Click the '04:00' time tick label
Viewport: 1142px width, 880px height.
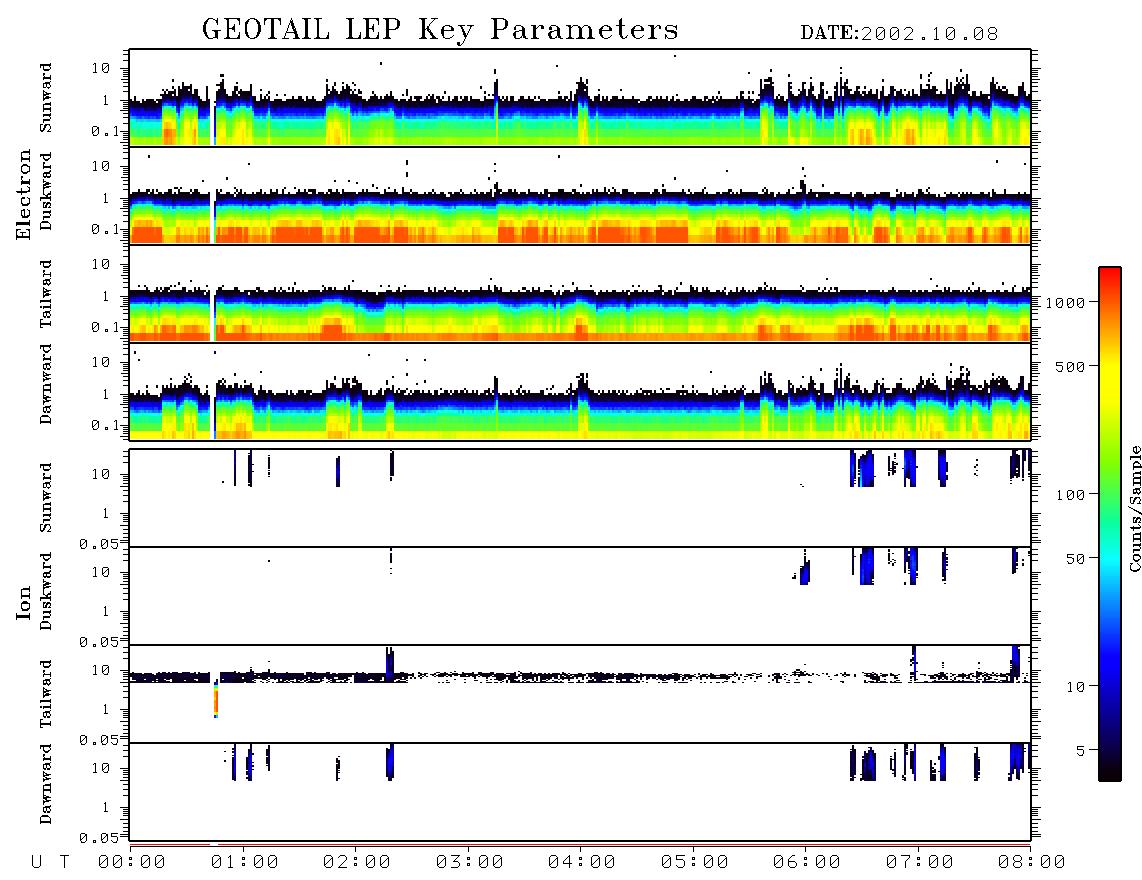(x=582, y=862)
